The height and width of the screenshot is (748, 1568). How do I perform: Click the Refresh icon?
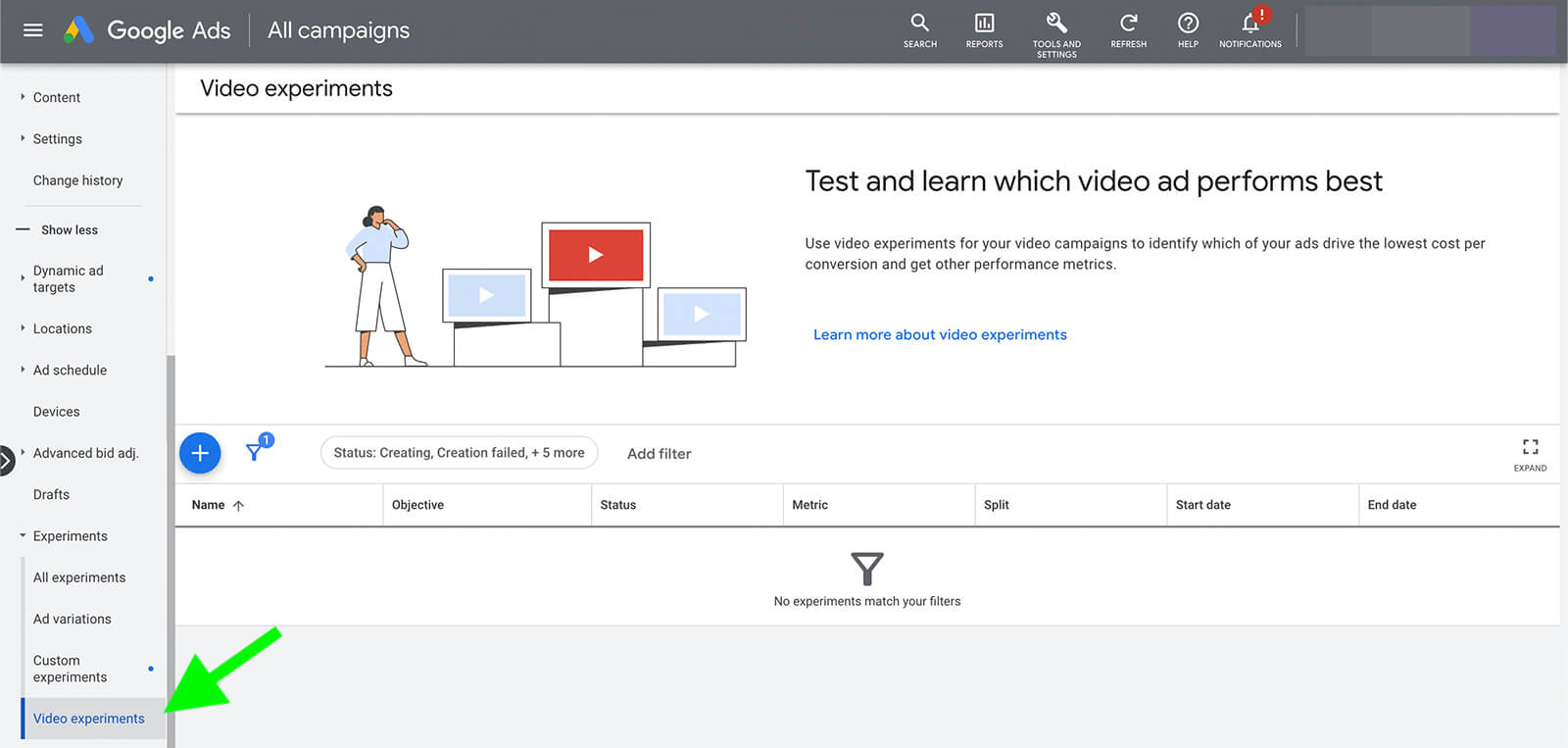click(1128, 30)
